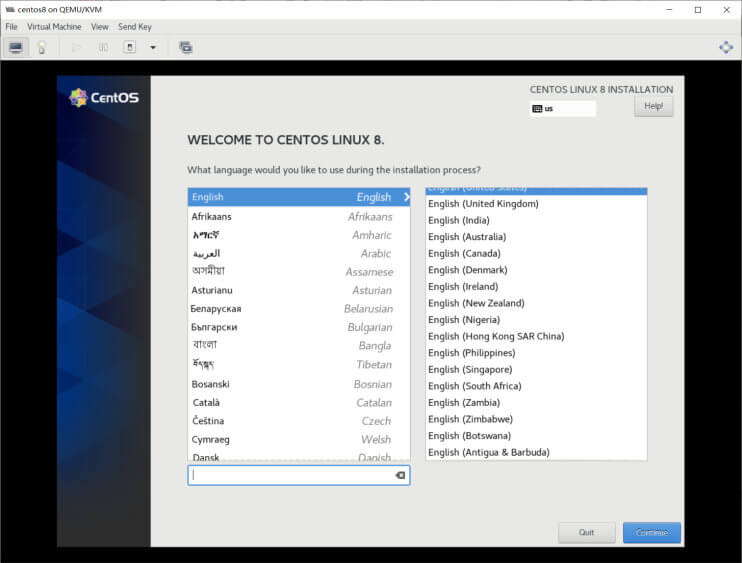Show virtual hardware details lightbulb icon
Viewport: 742px width, 563px height.
click(x=42, y=47)
